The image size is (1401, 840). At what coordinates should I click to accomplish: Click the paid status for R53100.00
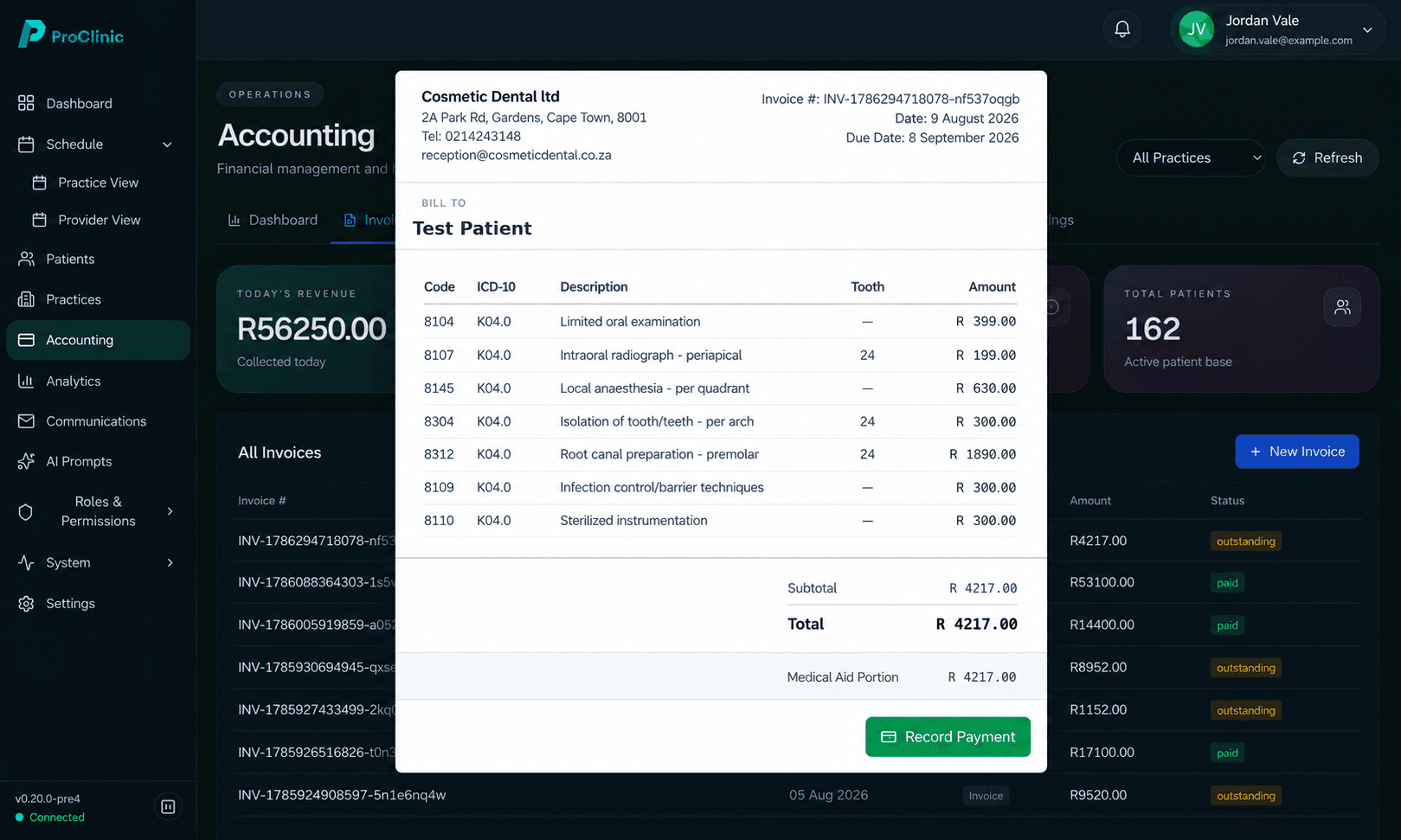1227,583
